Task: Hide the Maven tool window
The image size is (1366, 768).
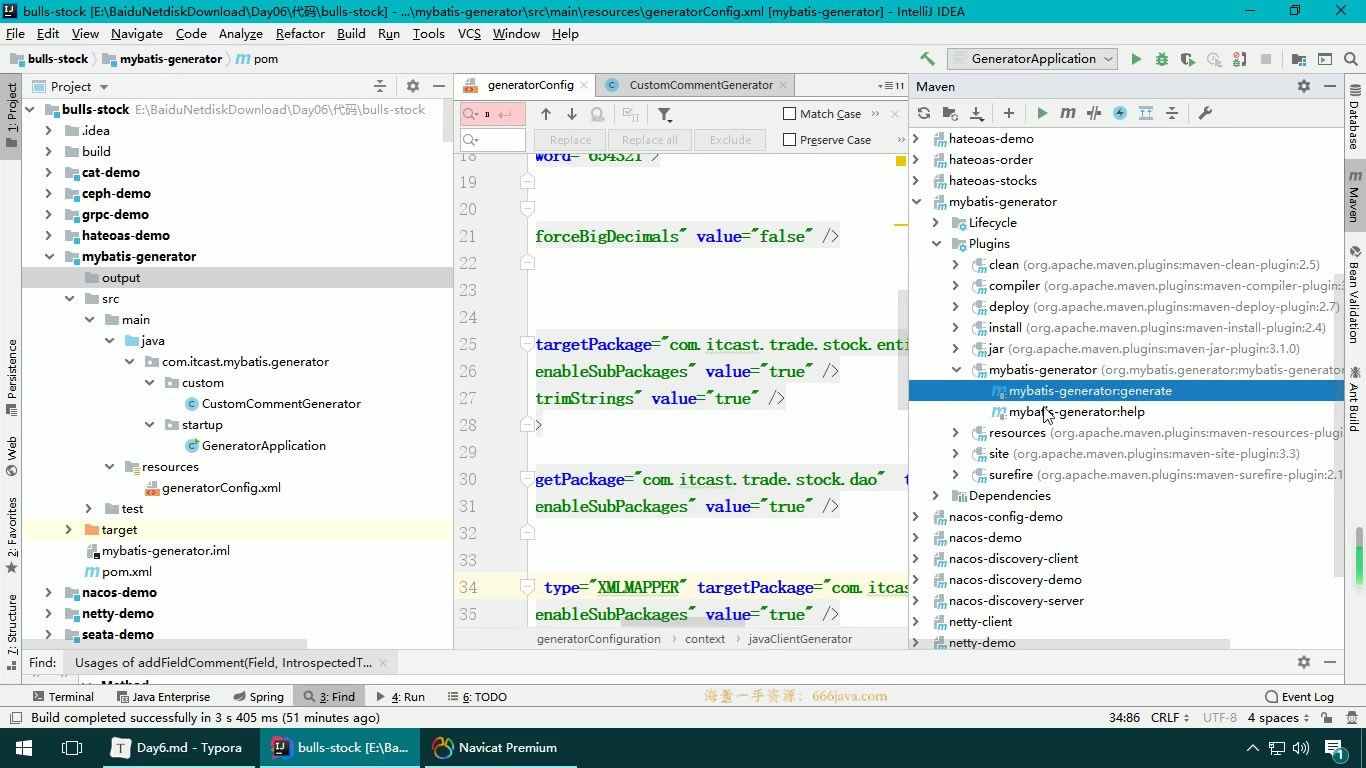Action: coord(1331,86)
